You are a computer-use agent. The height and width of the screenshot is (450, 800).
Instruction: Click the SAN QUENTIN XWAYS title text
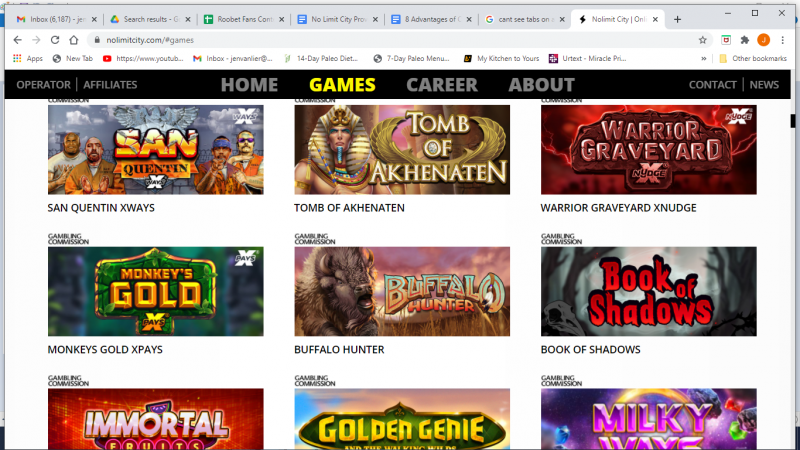[x=101, y=208]
